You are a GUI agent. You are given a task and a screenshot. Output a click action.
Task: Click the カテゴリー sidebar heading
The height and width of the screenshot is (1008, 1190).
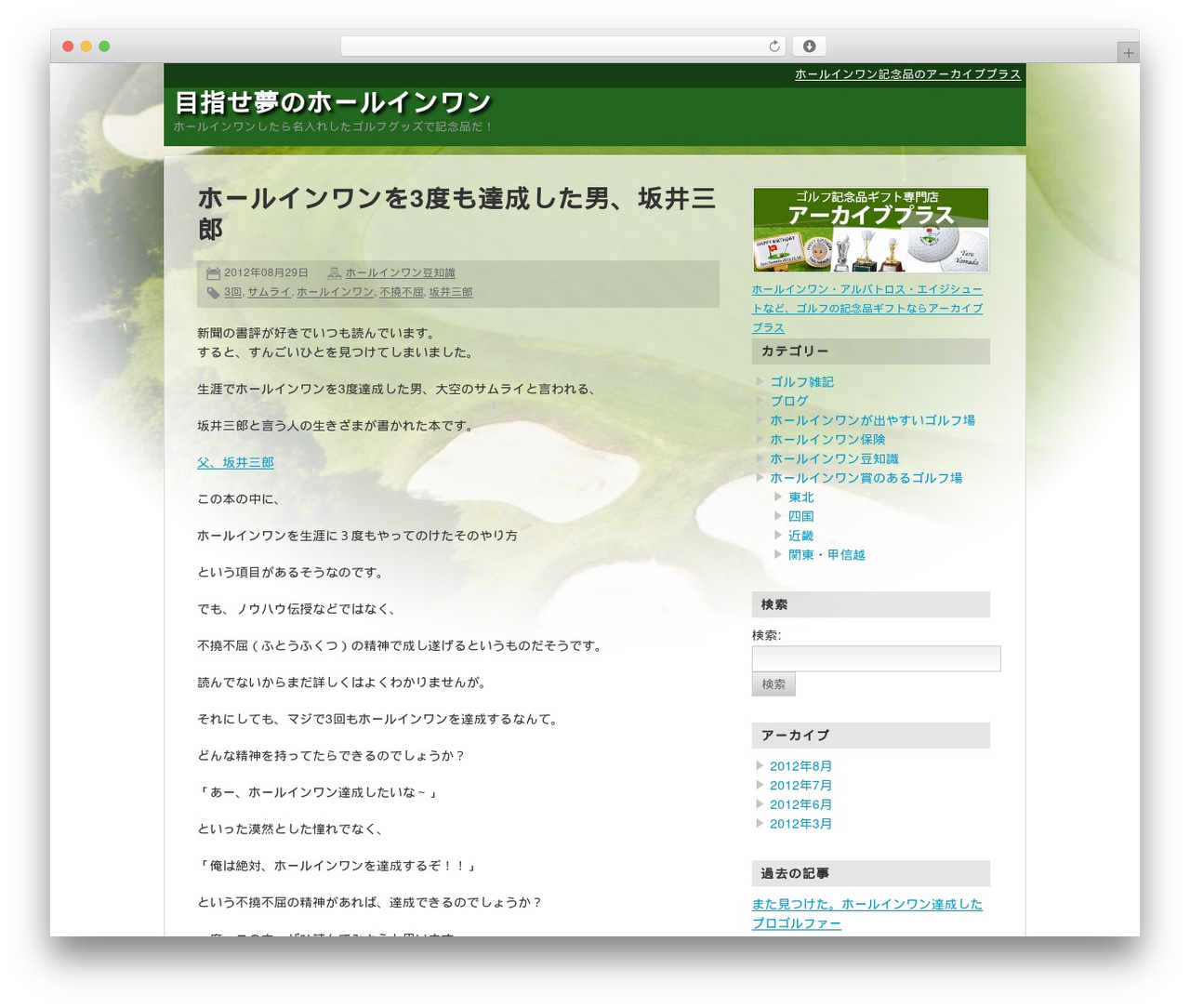pos(871,351)
